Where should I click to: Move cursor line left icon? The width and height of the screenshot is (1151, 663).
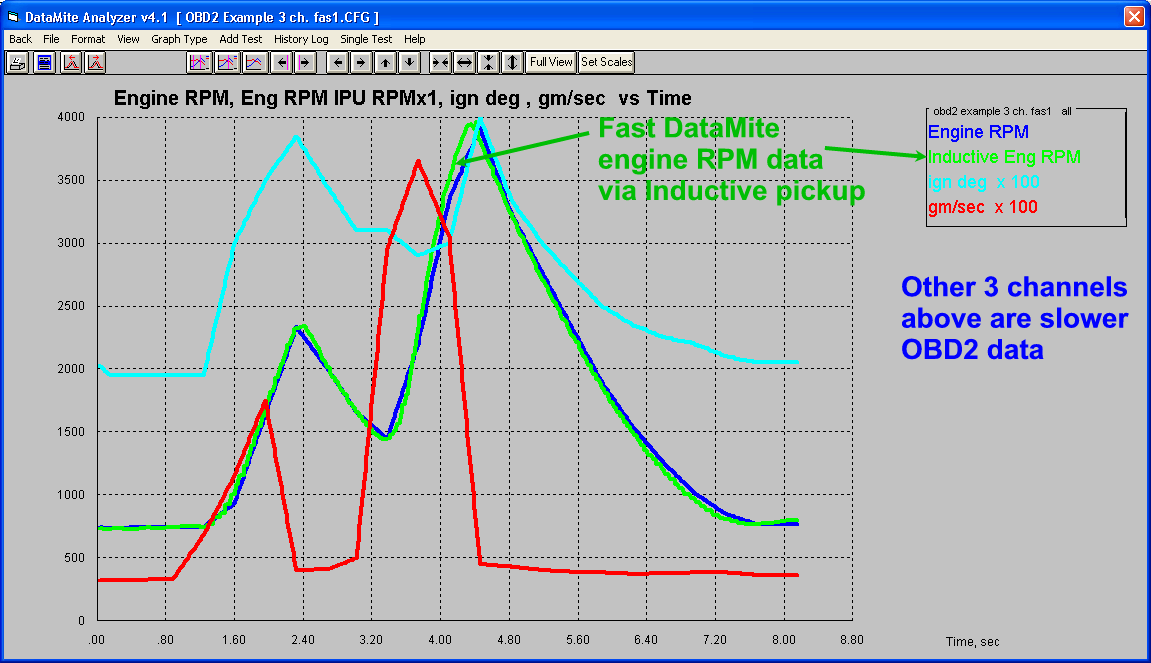[x=282, y=62]
